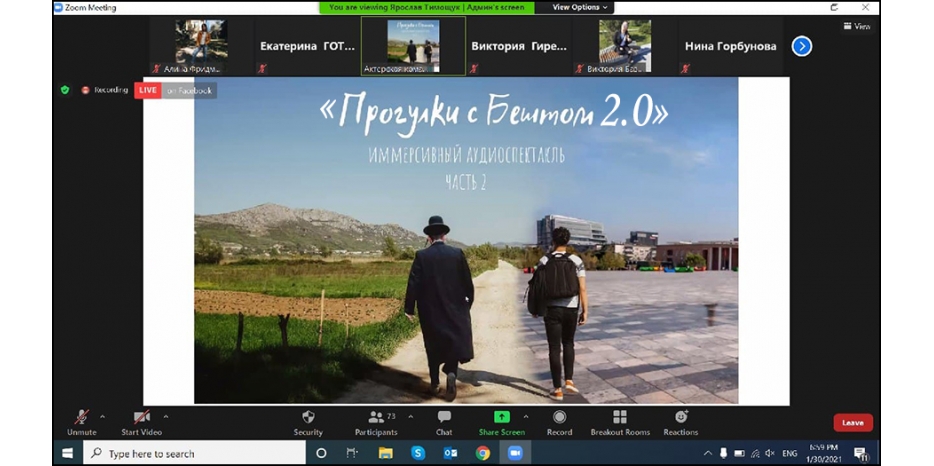Open Cortana circle in taskbar
The height and width of the screenshot is (466, 934).
(x=321, y=453)
